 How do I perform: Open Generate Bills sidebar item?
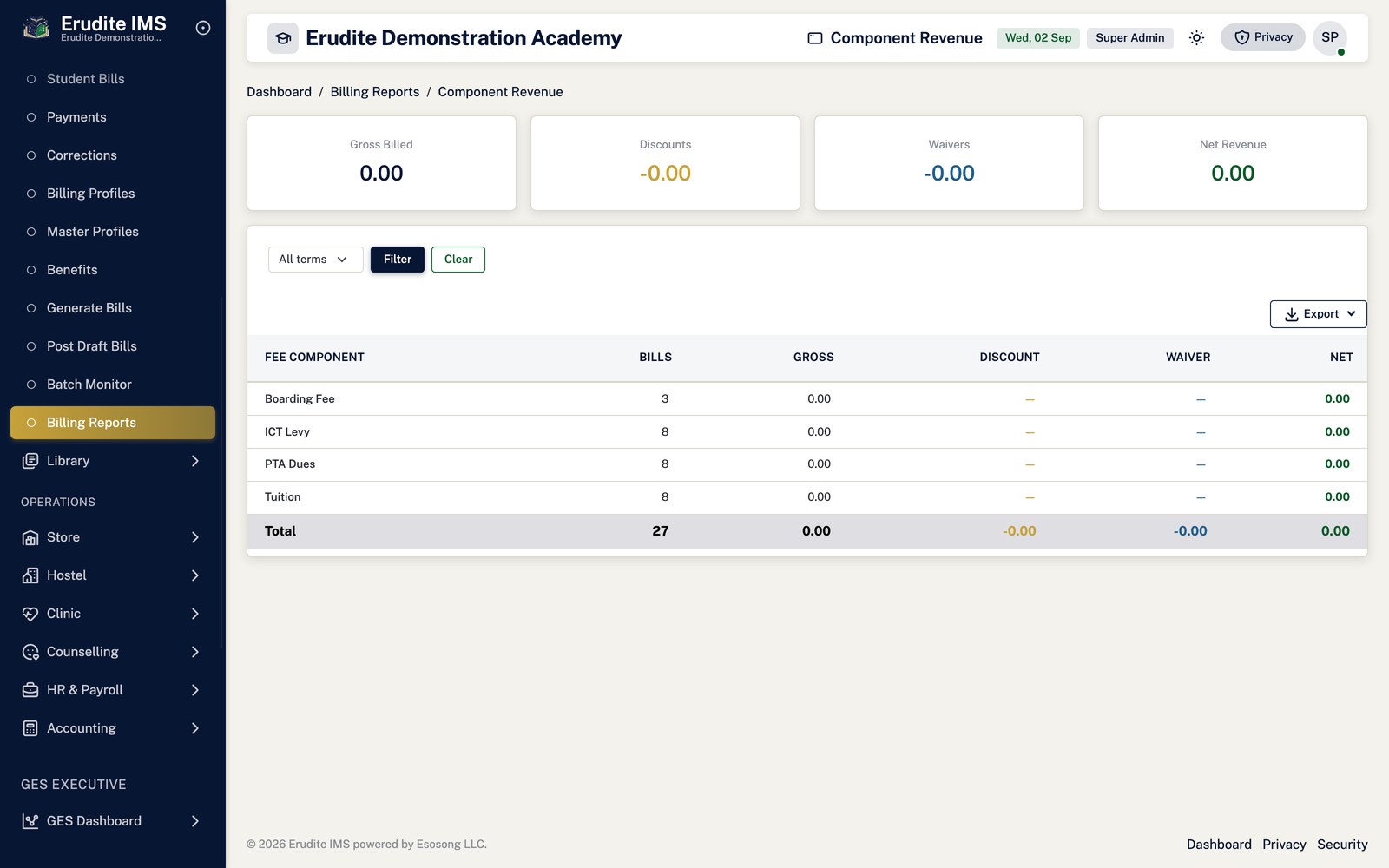[x=113, y=308]
